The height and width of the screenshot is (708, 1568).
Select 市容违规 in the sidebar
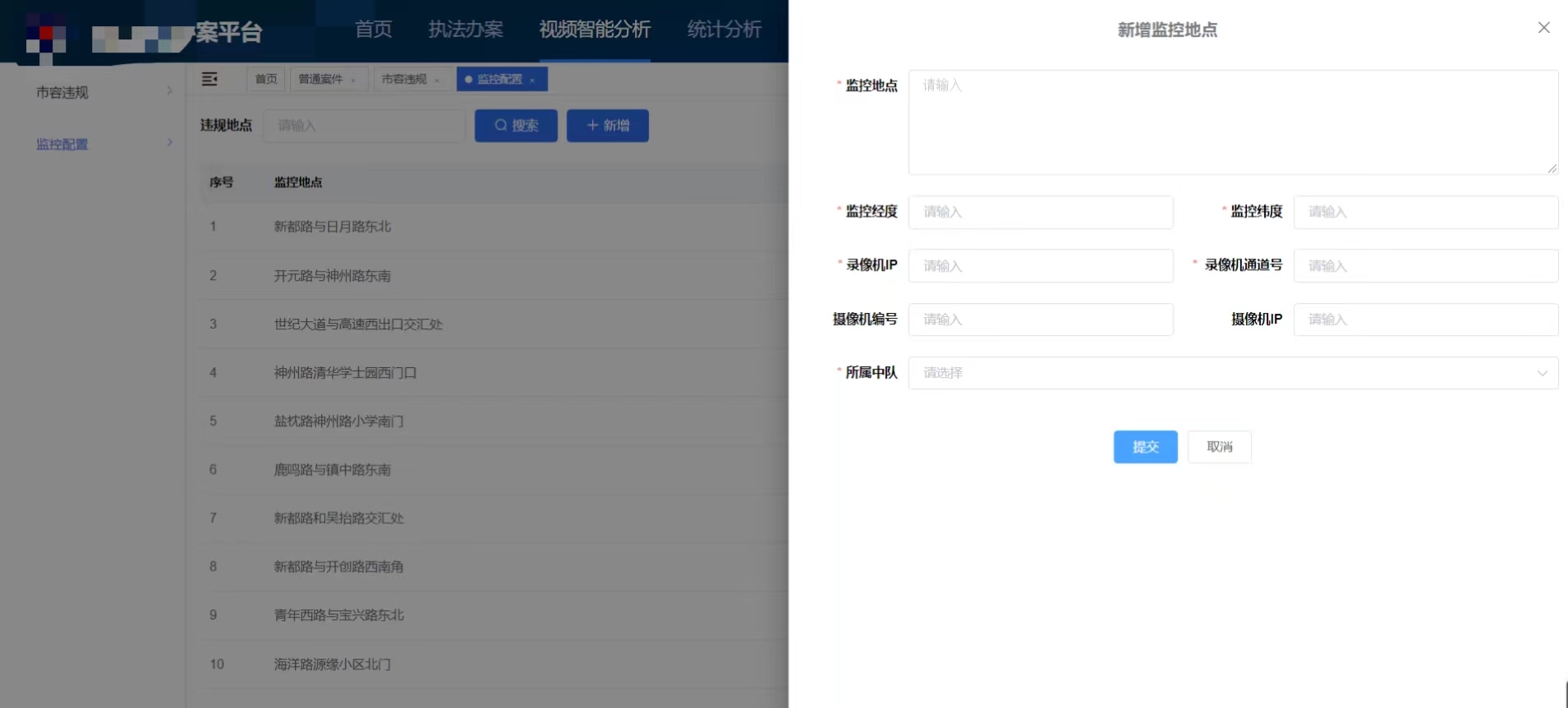[62, 92]
